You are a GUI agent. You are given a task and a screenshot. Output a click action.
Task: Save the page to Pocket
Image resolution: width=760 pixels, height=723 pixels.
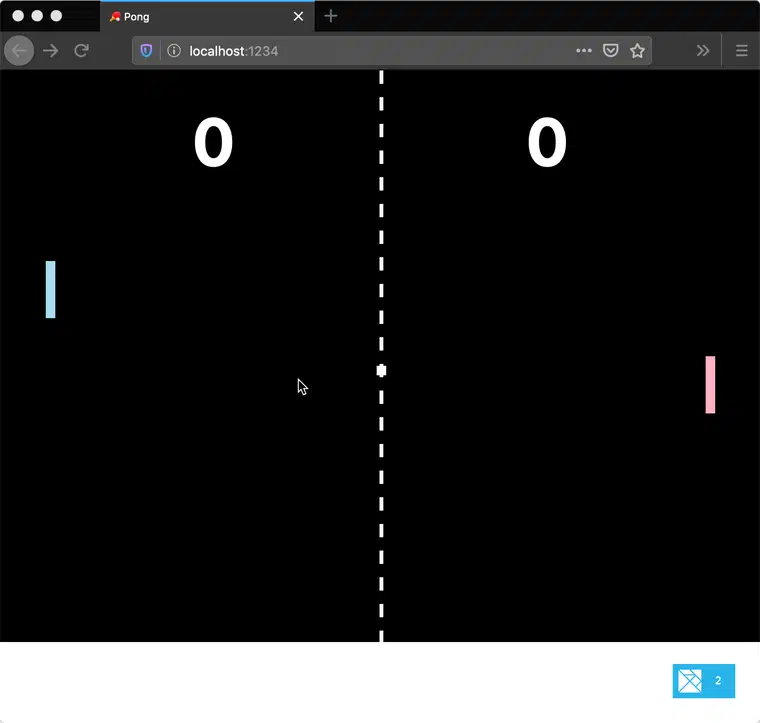tap(611, 51)
